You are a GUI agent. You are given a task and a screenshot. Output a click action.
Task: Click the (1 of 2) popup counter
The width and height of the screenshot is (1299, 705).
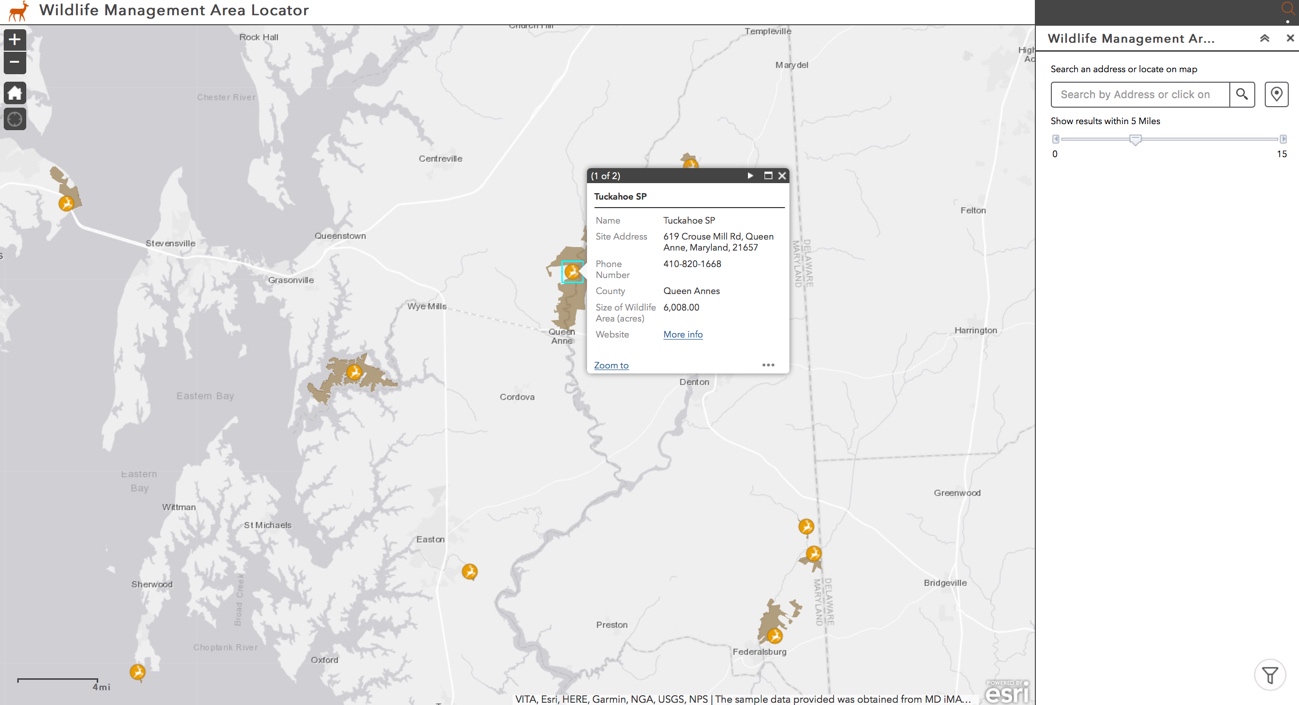coord(605,176)
